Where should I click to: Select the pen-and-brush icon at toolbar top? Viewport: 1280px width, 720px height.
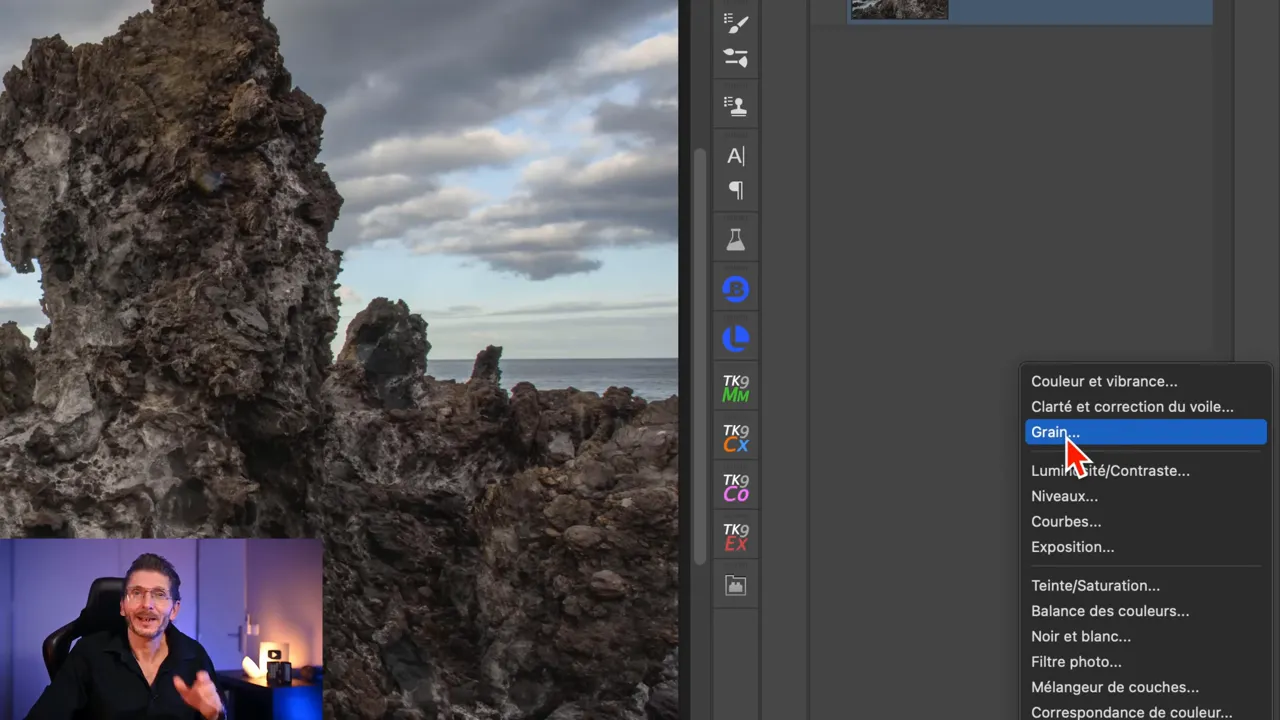pos(735,22)
